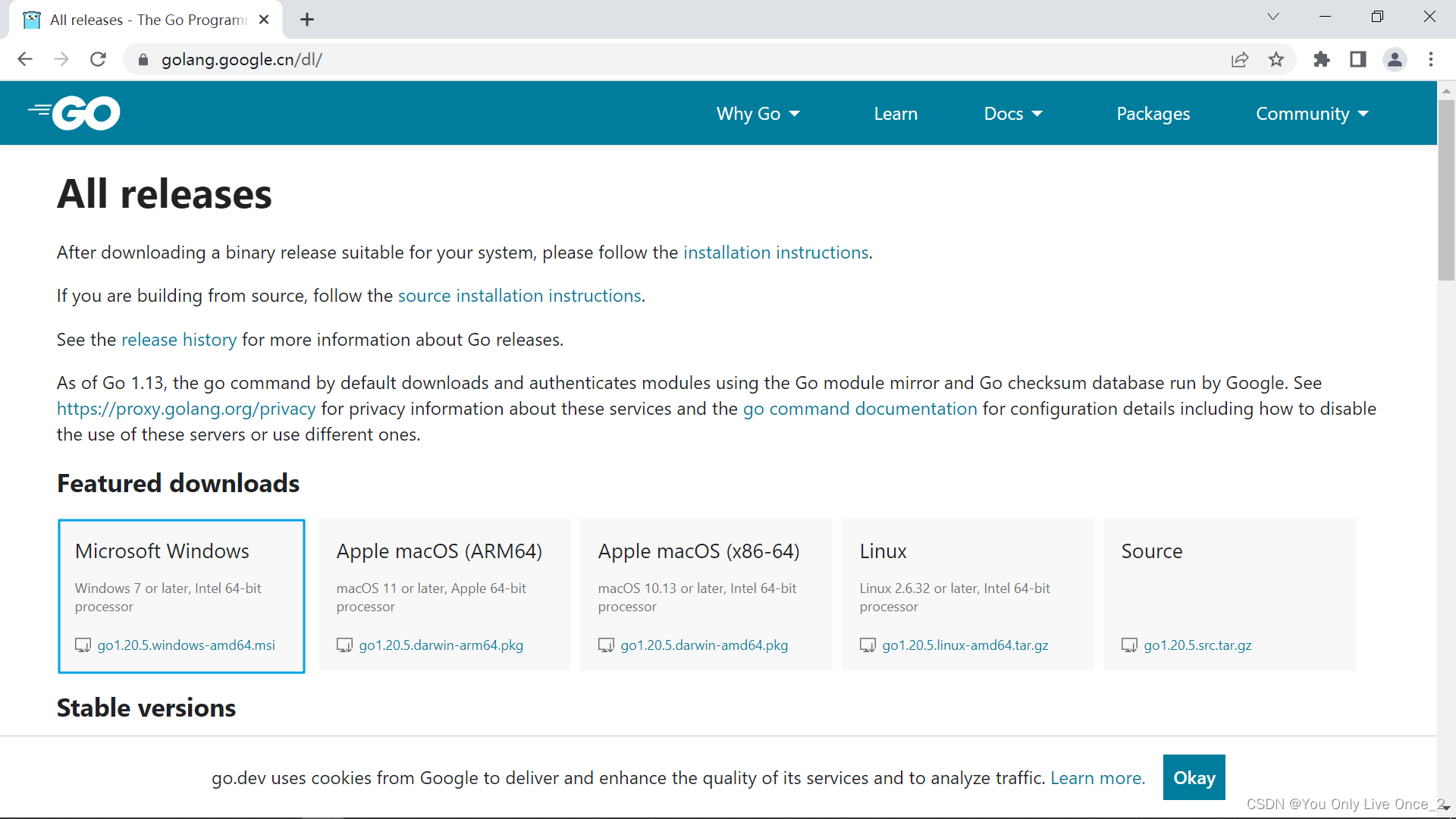The height and width of the screenshot is (819, 1456).
Task: Click the installation instructions link
Action: point(775,252)
